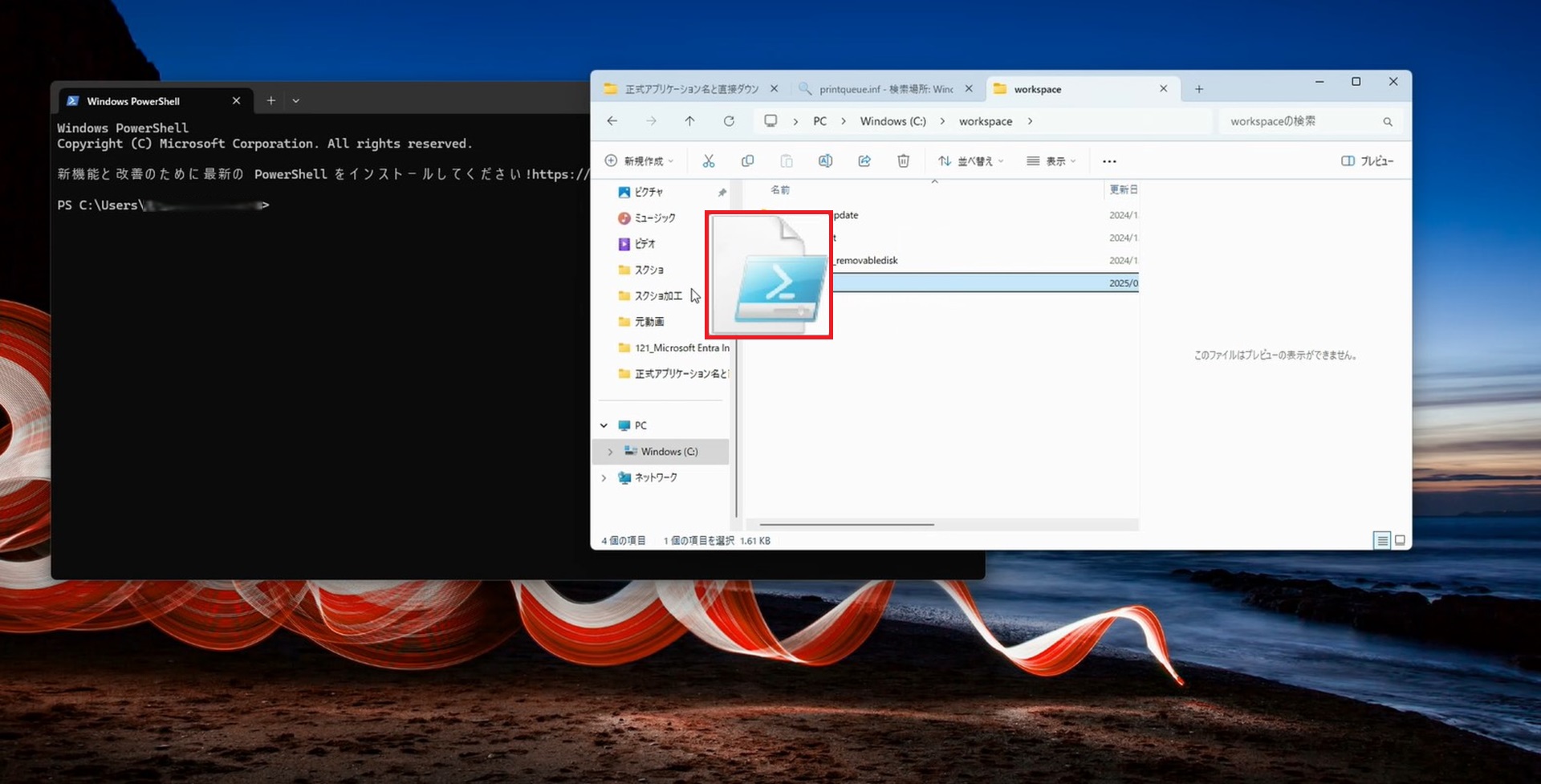Screen dimensions: 1541x784
Task: Click the Rename icon in Explorer toolbar
Action: coord(825,161)
